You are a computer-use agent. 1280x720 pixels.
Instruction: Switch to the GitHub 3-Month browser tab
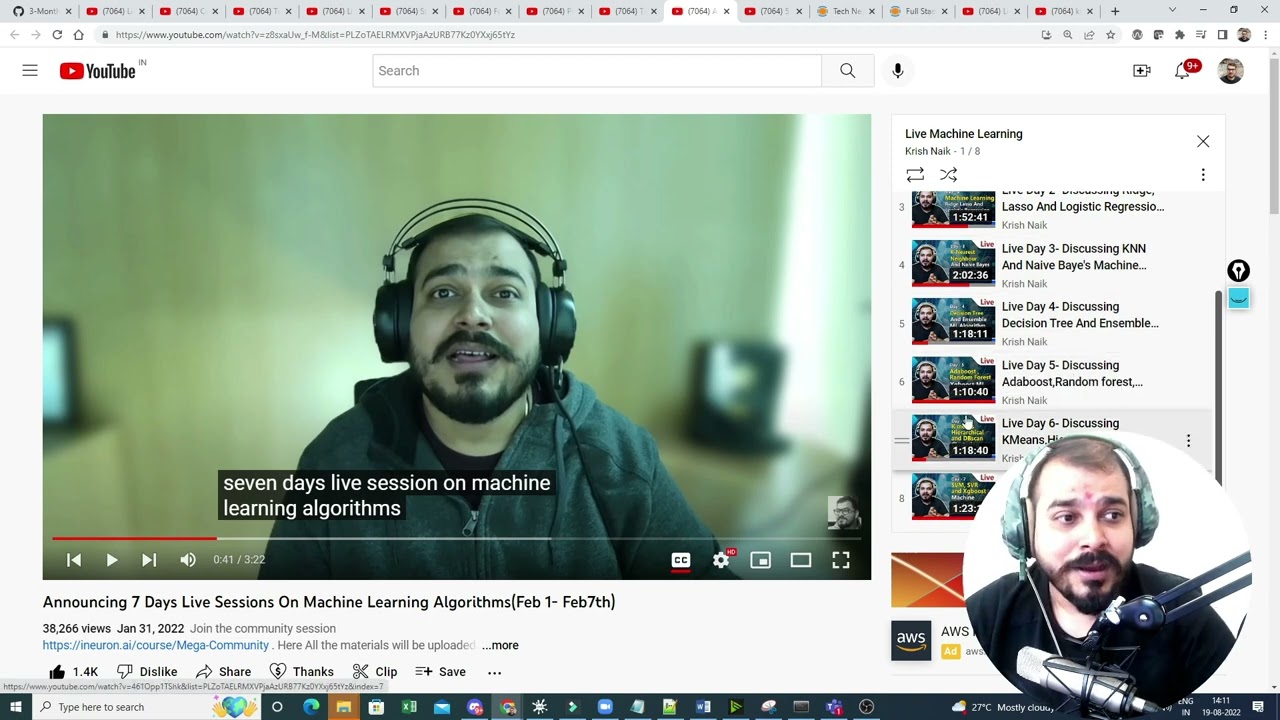click(40, 11)
